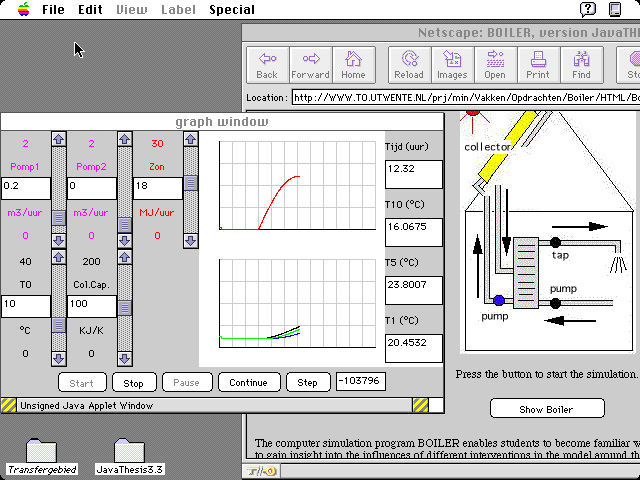Image resolution: width=640 pixels, height=480 pixels.
Task: Open the Transfergebied folder on desktop
Action: click(x=42, y=456)
